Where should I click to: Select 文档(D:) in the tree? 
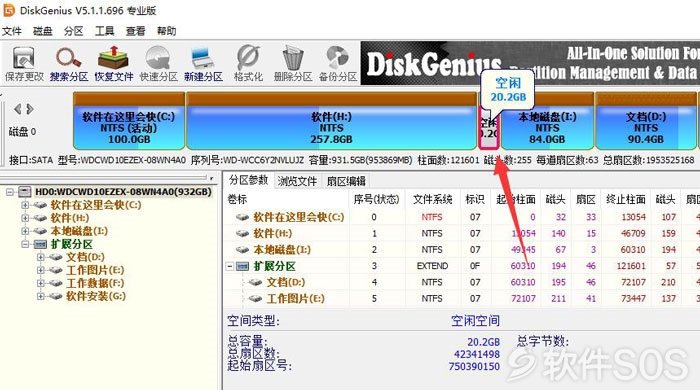coord(85,257)
